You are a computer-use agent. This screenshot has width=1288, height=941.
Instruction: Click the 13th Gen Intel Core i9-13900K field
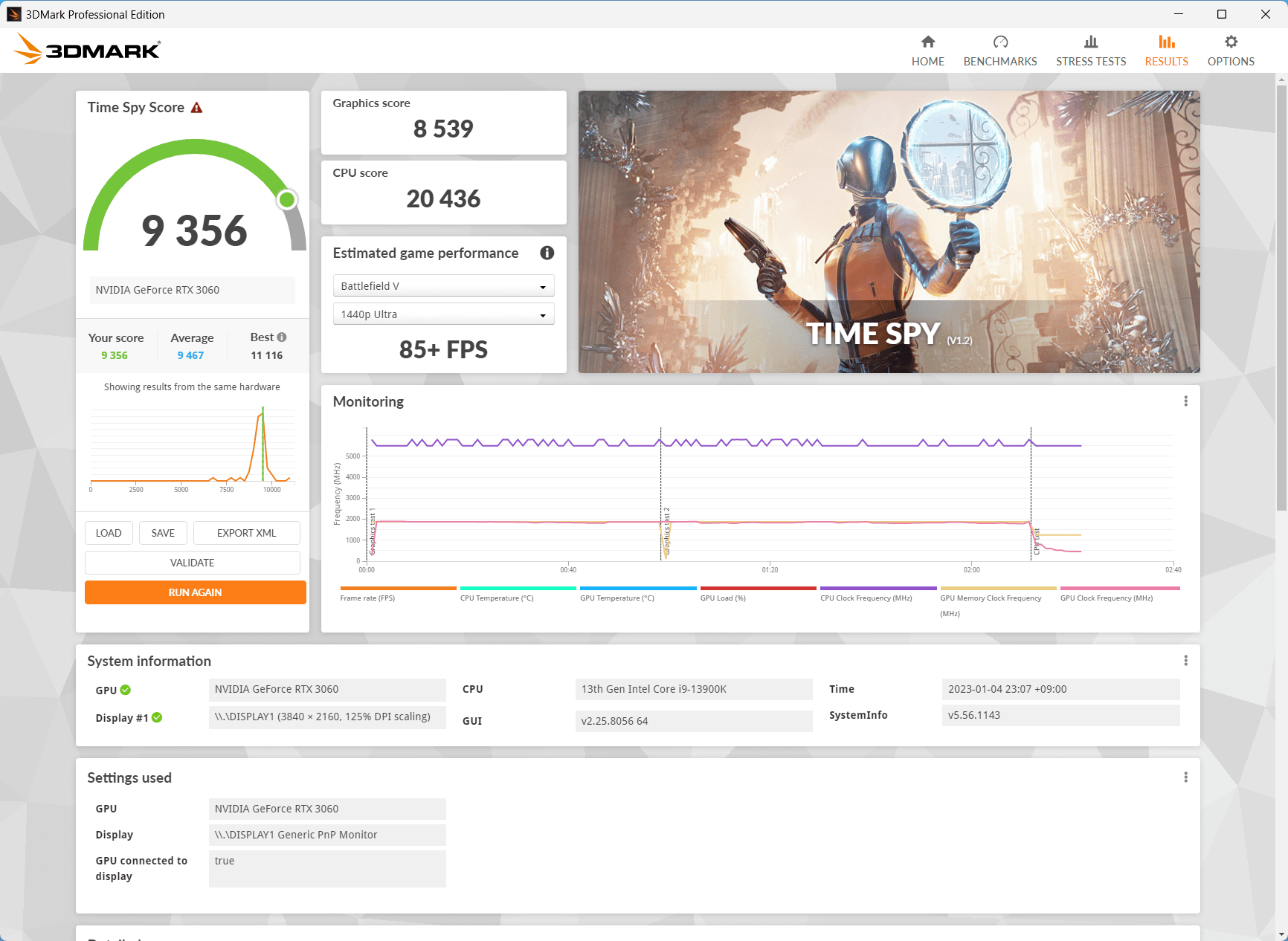click(x=694, y=689)
